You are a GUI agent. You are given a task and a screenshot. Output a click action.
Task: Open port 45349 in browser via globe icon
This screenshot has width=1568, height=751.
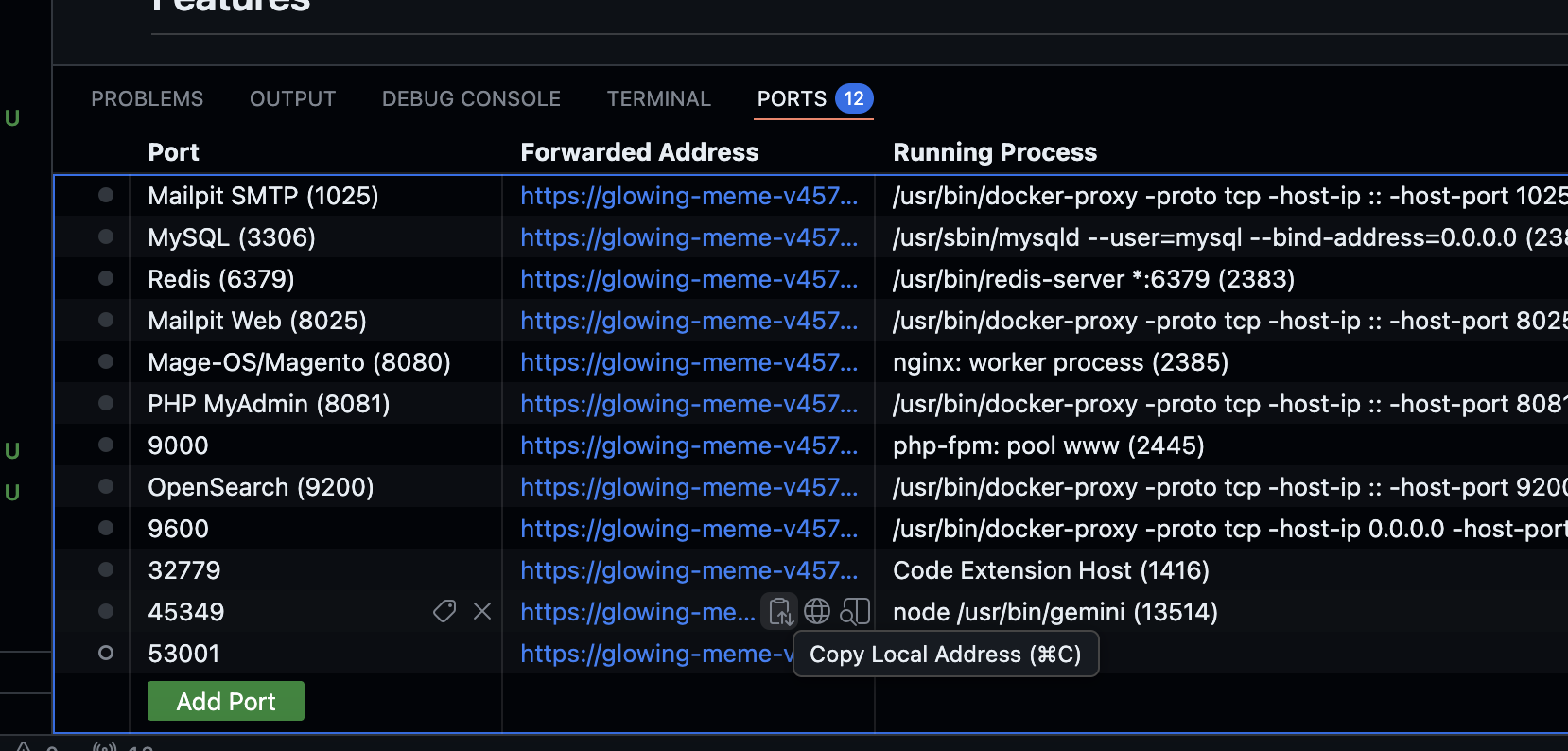817,612
